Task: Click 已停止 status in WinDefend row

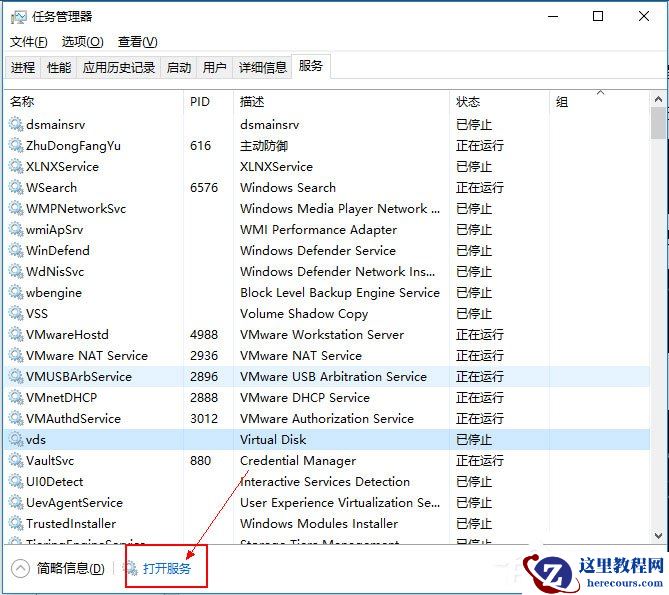Action: (x=474, y=250)
